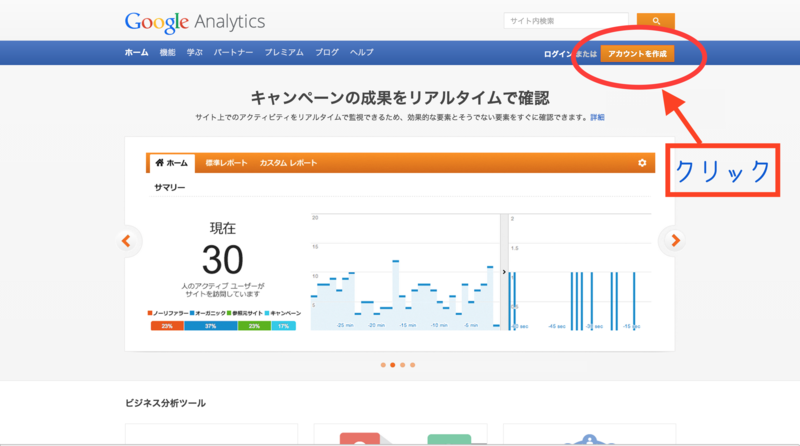Screen dimensions: 800x446
Task: Go to previous slide with left arrow
Action: [x=127, y=241]
